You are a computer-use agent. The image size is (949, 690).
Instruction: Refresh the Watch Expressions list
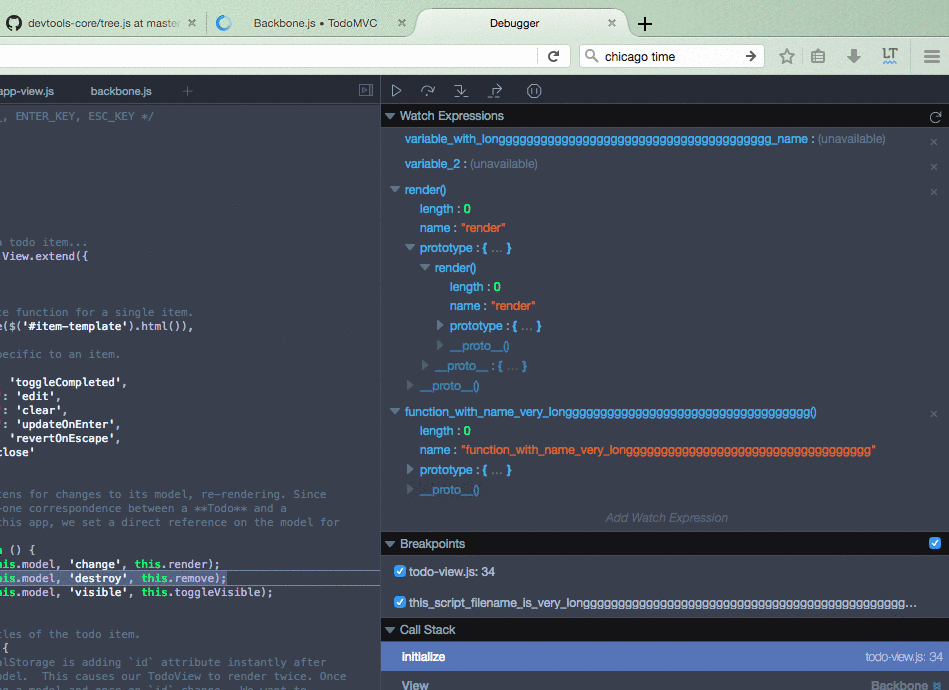[x=936, y=115]
